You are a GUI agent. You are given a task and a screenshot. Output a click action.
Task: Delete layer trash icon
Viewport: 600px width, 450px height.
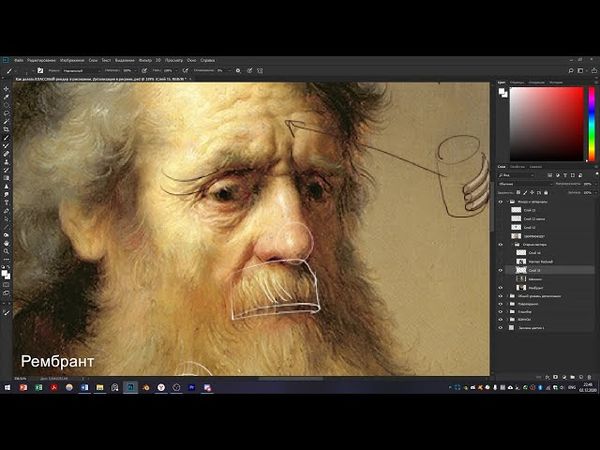(590, 377)
